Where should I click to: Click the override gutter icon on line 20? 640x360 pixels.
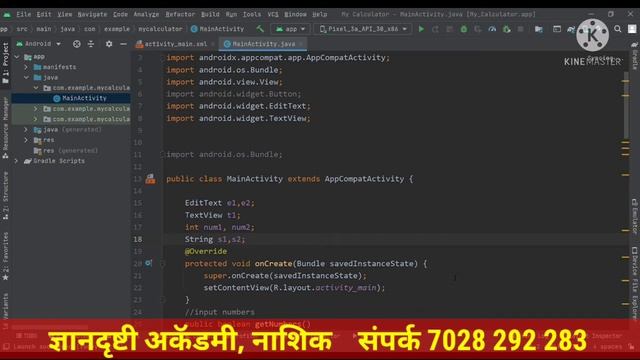pos(149,263)
